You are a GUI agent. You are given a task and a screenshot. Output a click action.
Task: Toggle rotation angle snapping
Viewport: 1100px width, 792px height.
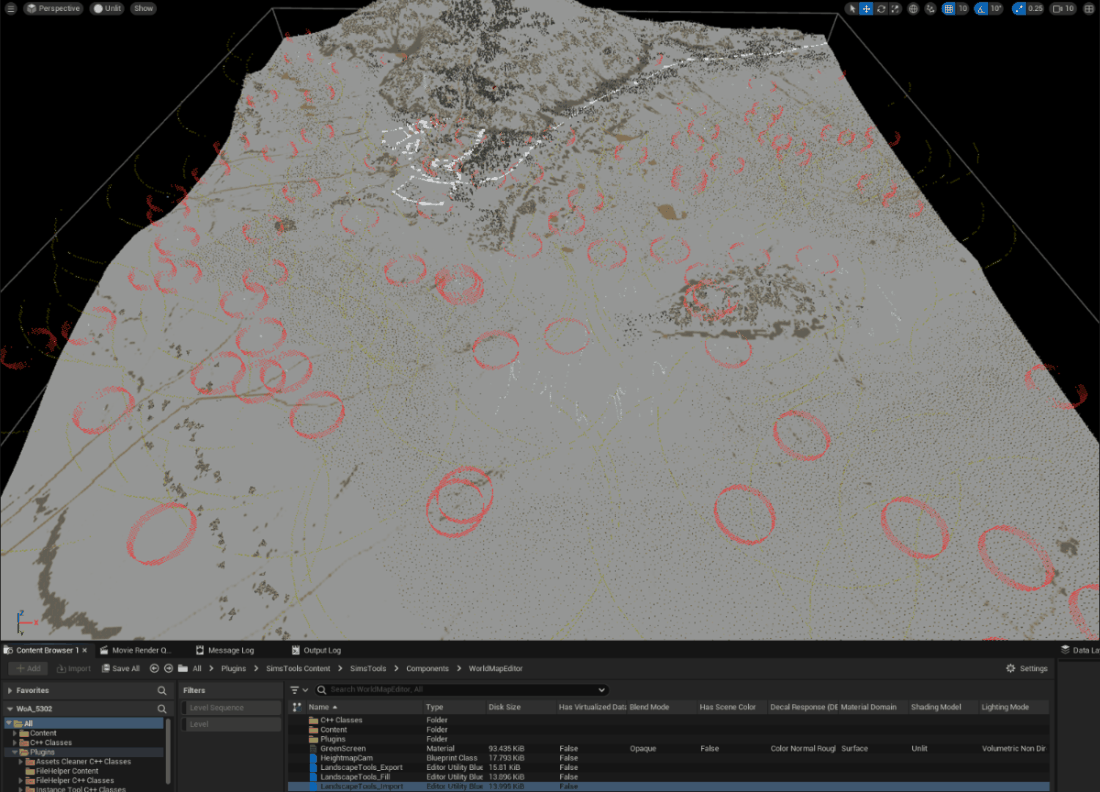point(981,8)
